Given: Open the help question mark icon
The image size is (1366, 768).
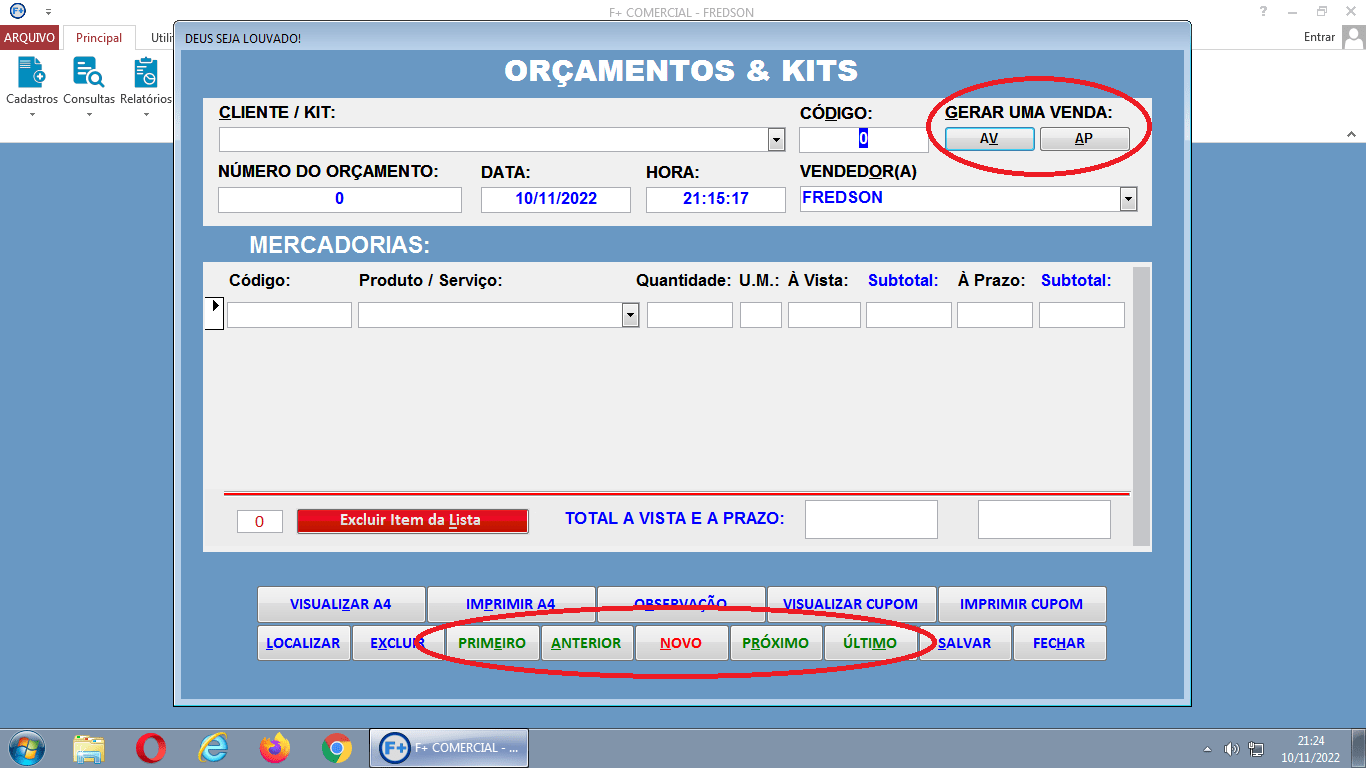Looking at the screenshot, I should tap(1264, 12).
